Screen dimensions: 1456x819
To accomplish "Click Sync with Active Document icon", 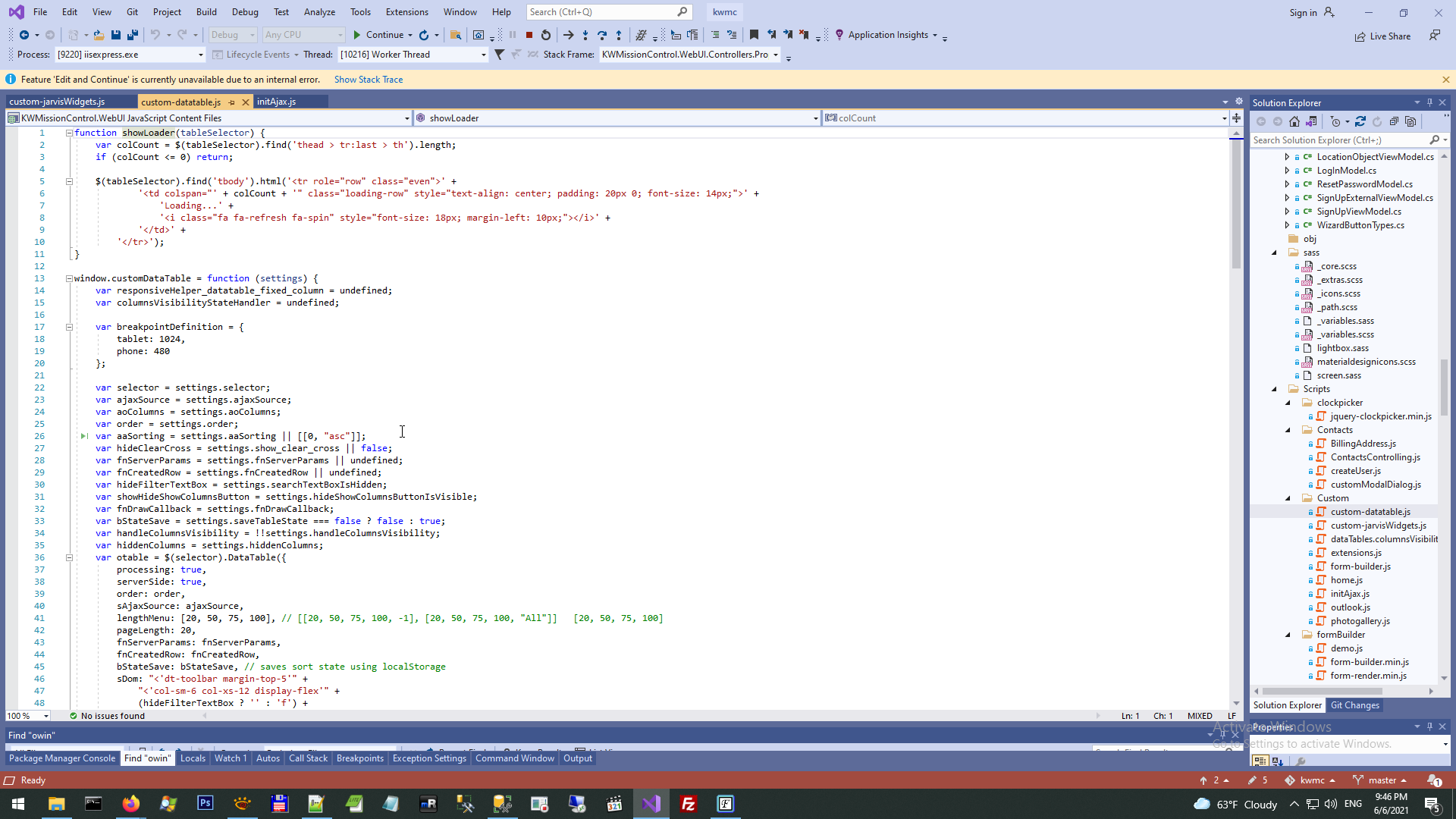I will (1360, 121).
